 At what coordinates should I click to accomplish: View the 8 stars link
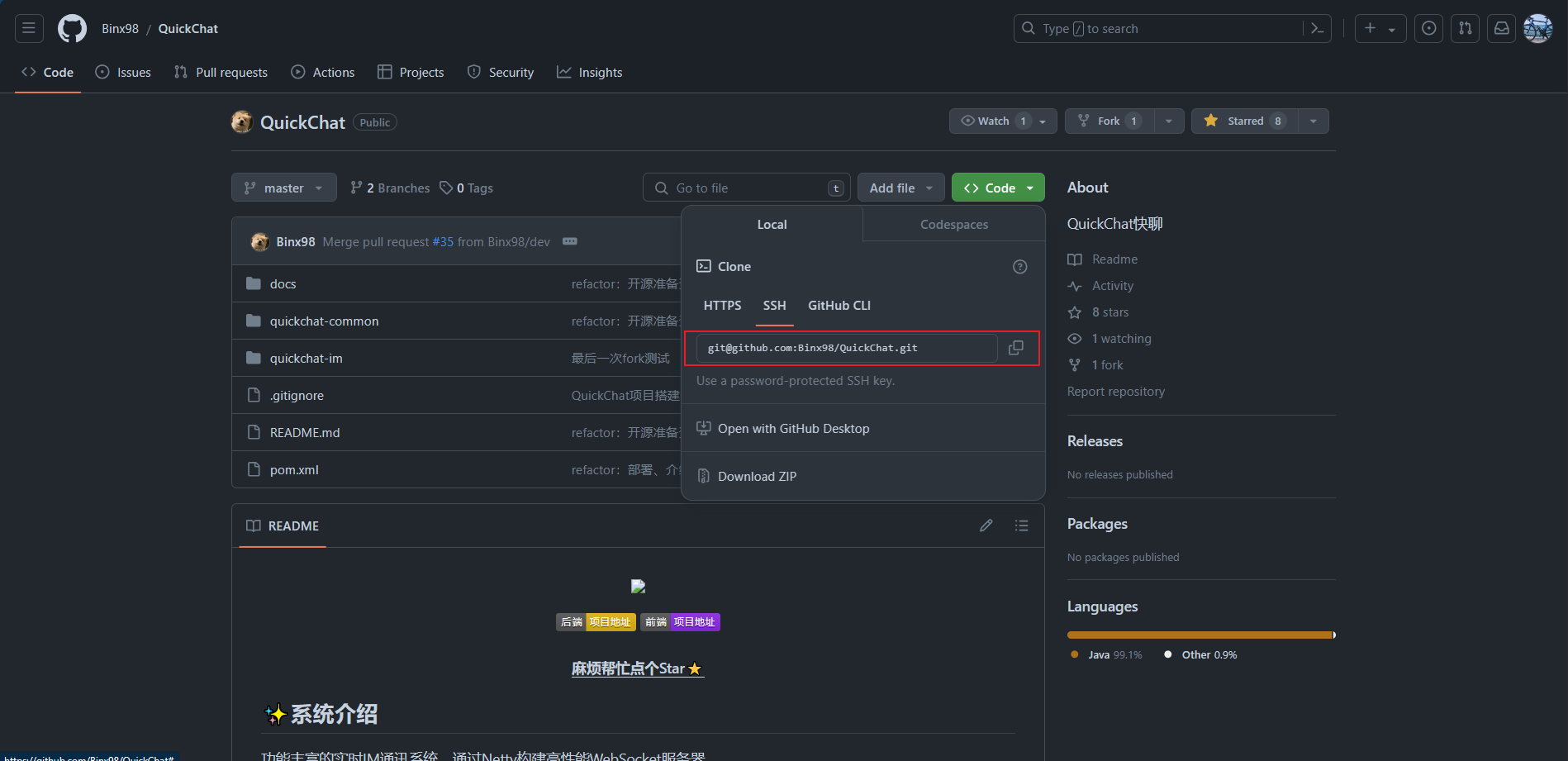[x=1098, y=312]
